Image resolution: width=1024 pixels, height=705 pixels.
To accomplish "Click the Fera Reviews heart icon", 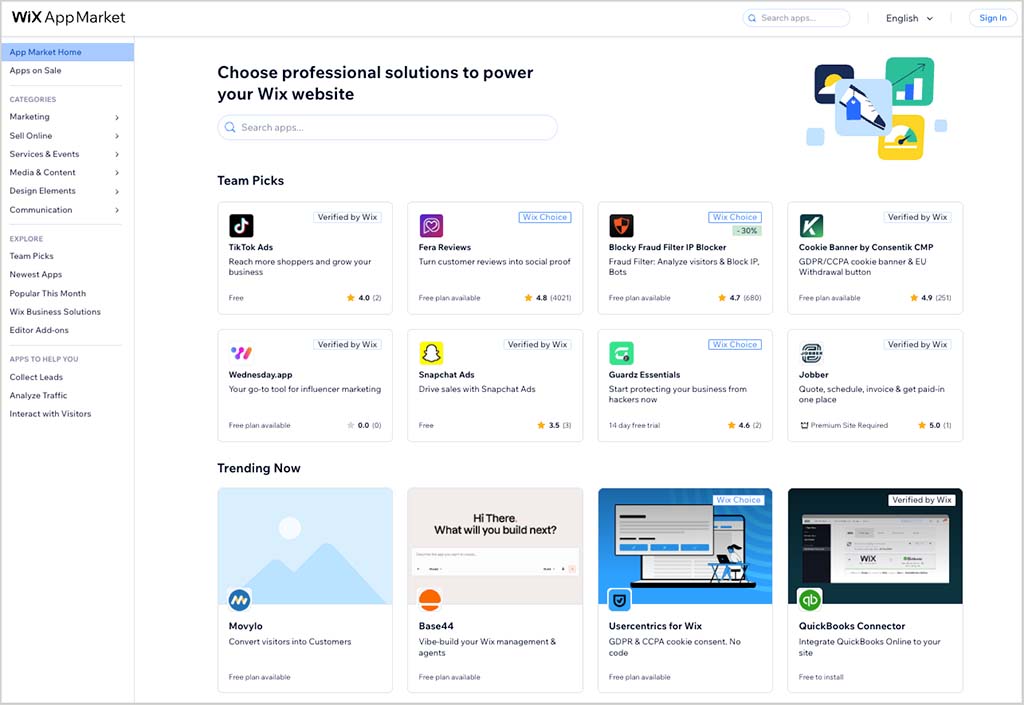I will (x=431, y=226).
